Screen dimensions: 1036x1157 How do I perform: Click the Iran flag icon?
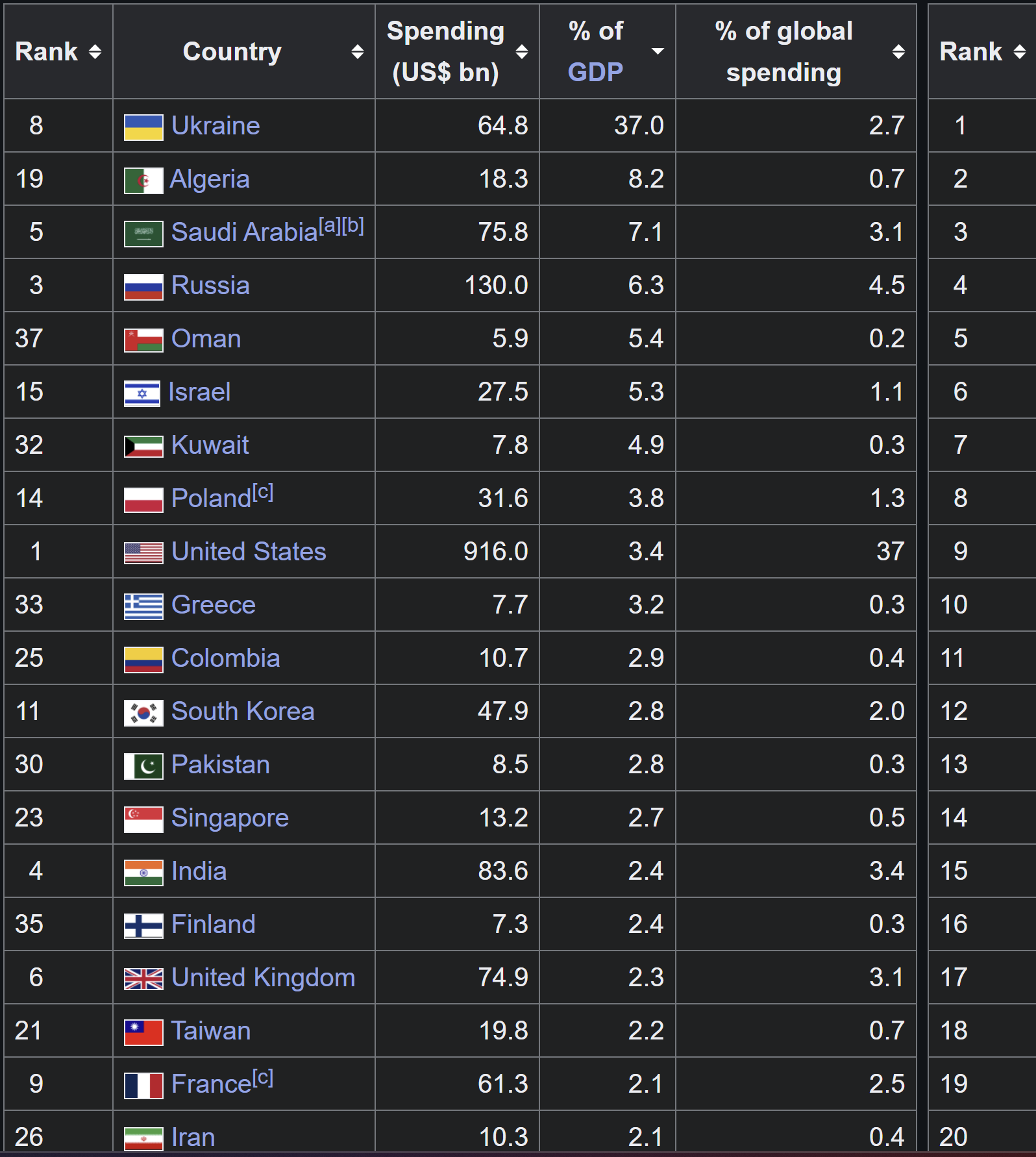pyautogui.click(x=143, y=1139)
